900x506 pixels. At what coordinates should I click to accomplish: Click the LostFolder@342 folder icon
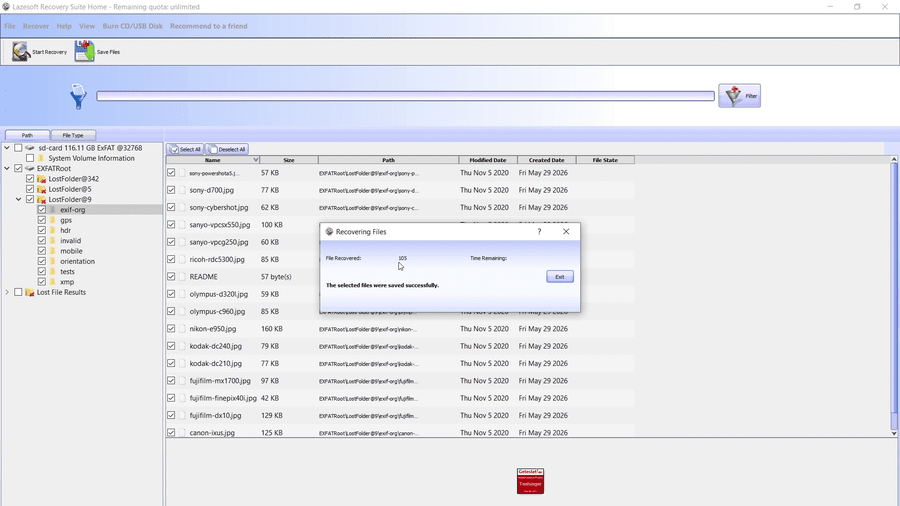point(41,179)
